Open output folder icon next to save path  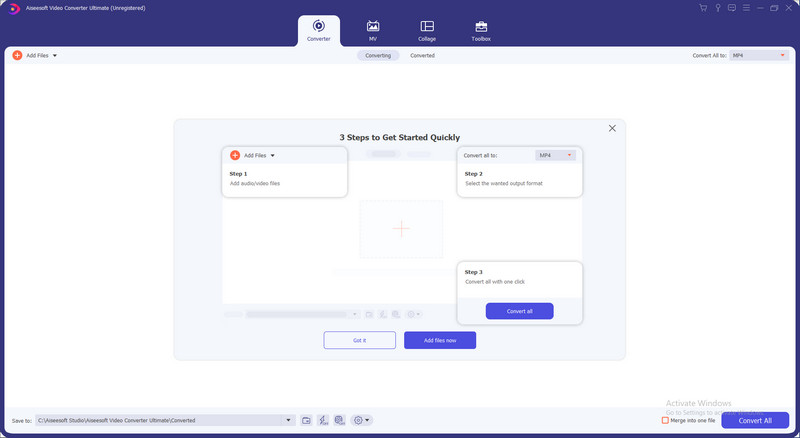(x=306, y=420)
